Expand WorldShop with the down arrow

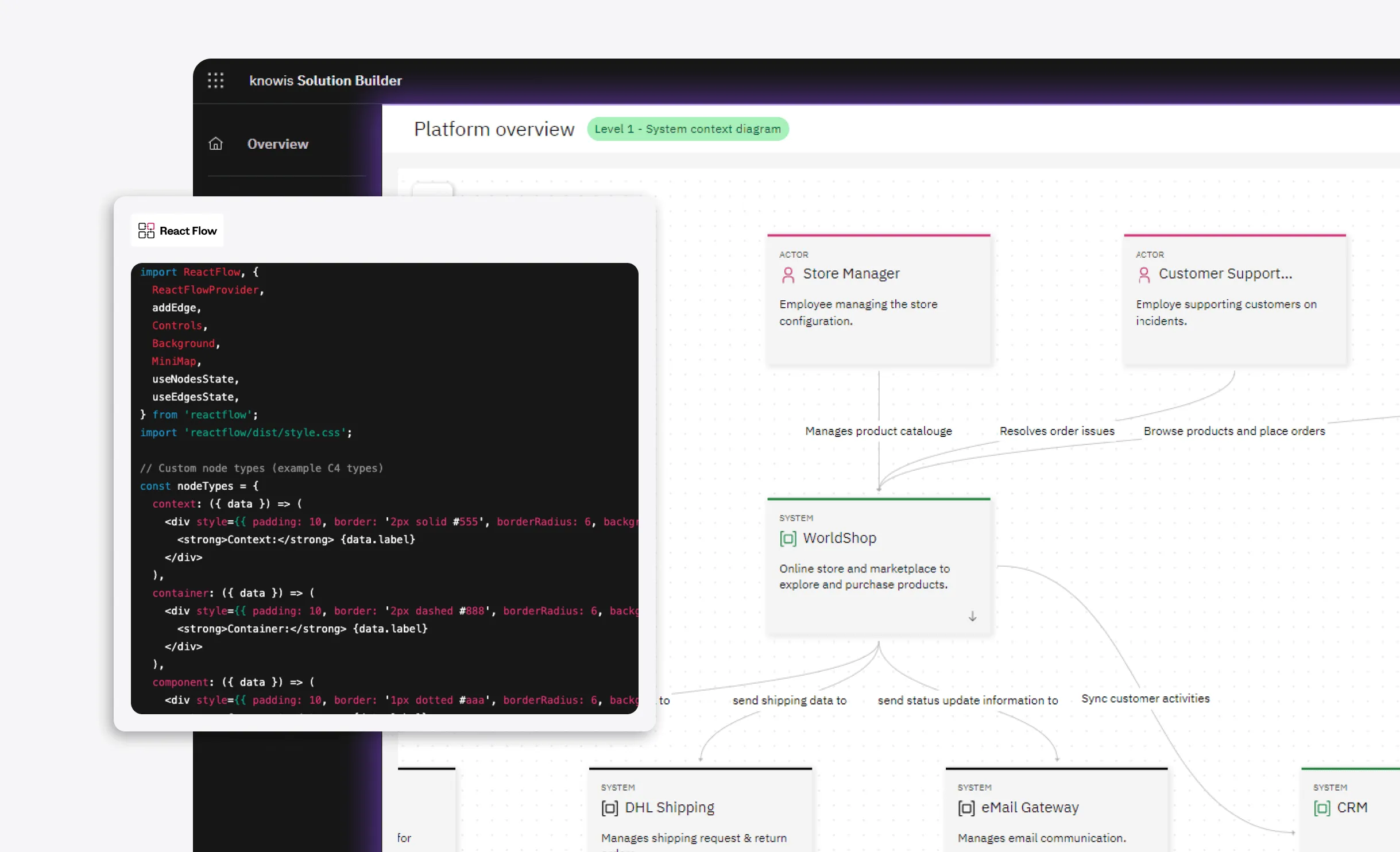coord(972,617)
